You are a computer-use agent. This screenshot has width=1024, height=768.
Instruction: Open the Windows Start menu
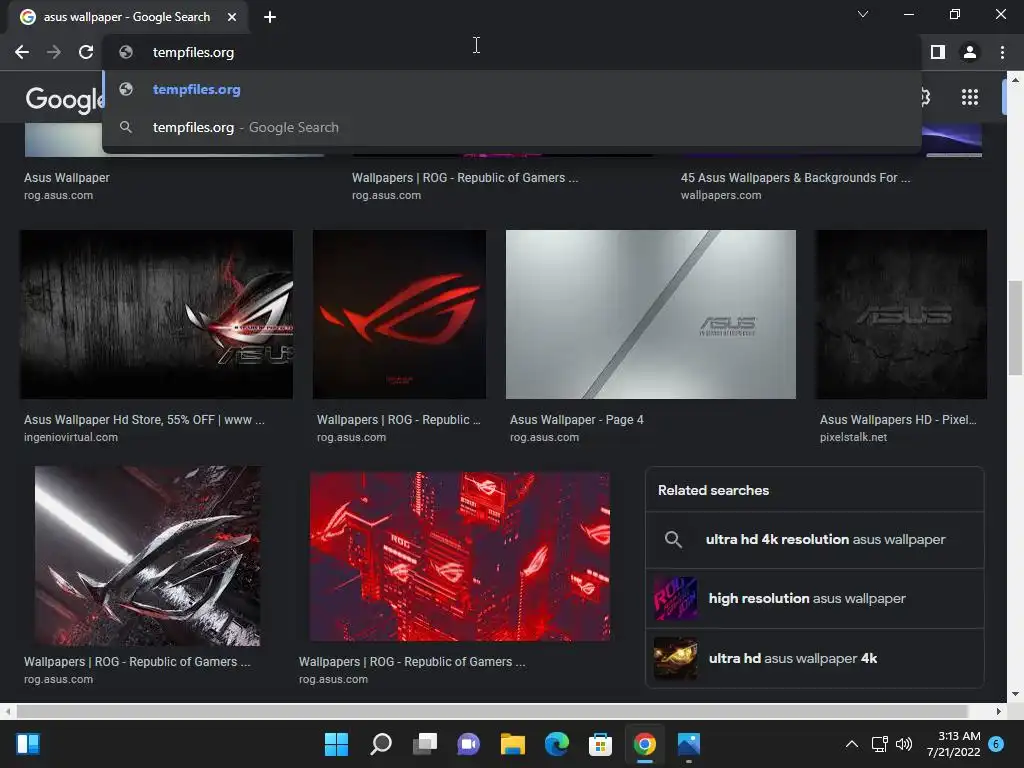coord(336,744)
